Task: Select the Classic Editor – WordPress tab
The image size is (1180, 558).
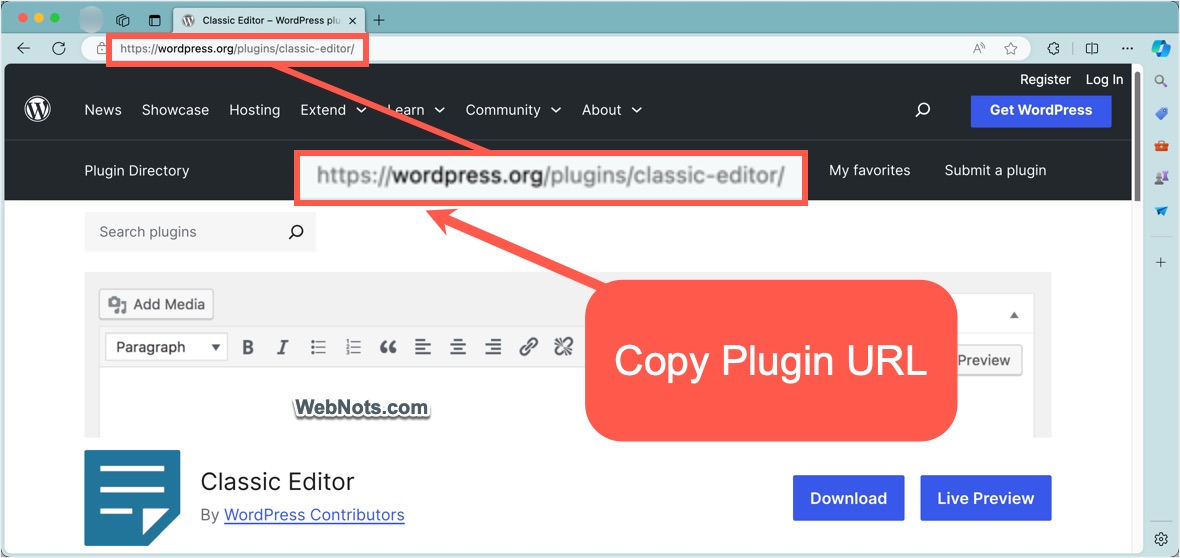Action: tap(268, 20)
